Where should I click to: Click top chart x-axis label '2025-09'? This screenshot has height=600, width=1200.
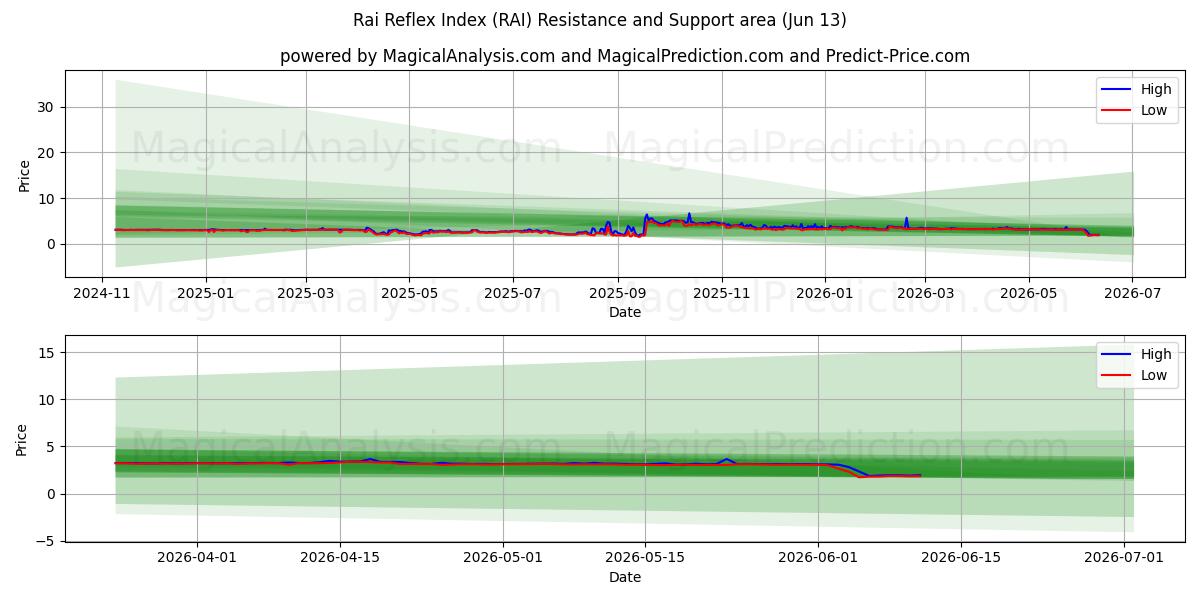tap(618, 294)
